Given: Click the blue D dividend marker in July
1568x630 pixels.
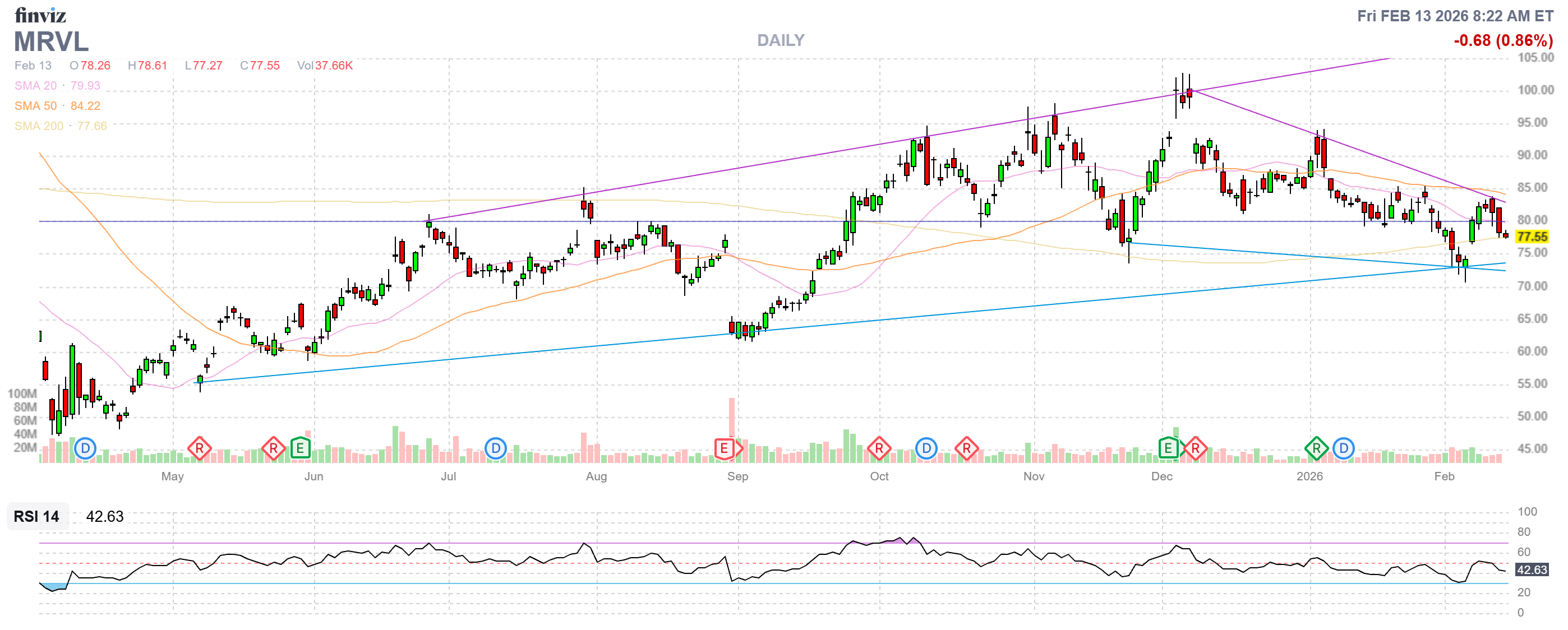Looking at the screenshot, I should tap(496, 449).
